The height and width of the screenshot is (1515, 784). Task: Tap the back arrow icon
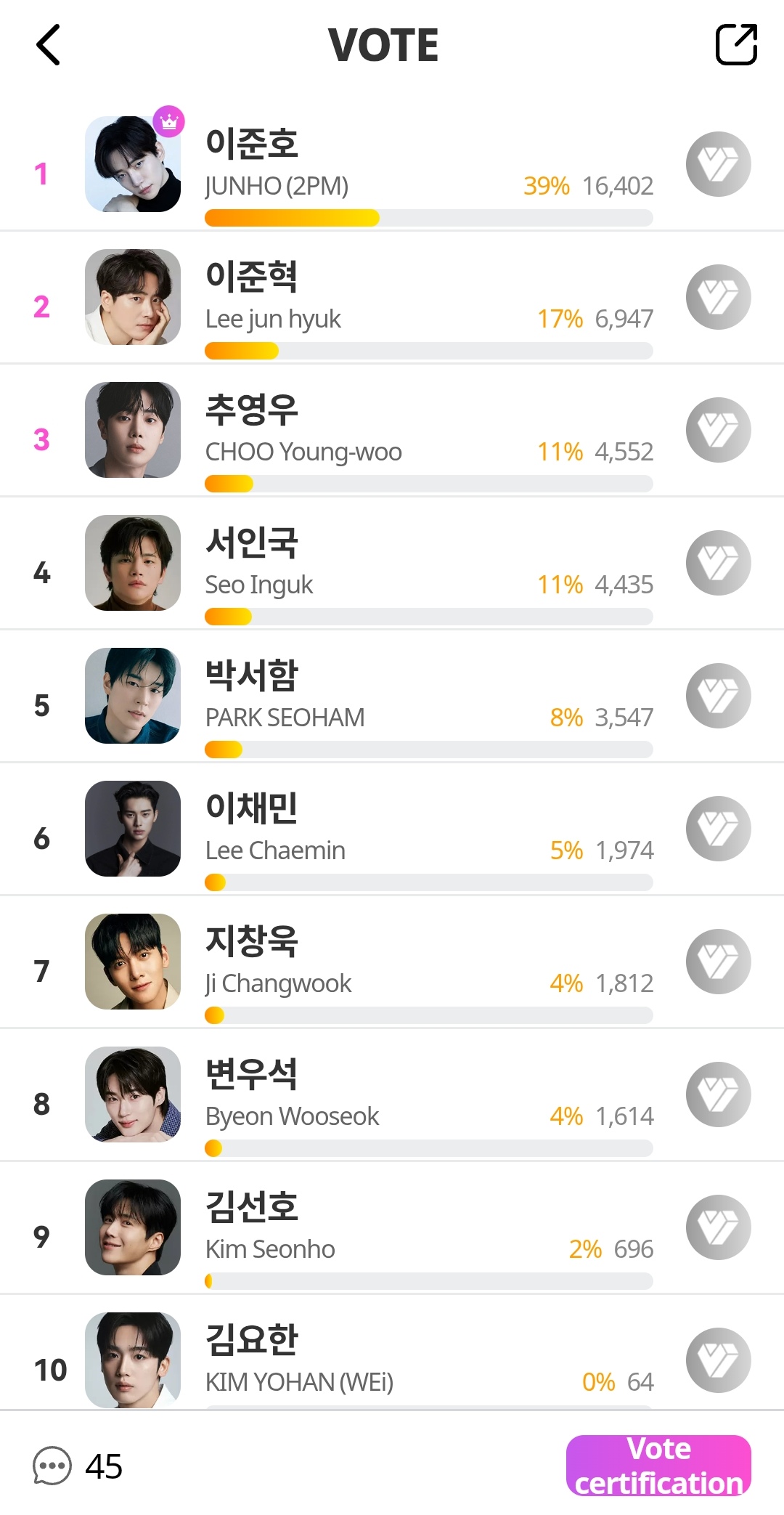(x=48, y=45)
